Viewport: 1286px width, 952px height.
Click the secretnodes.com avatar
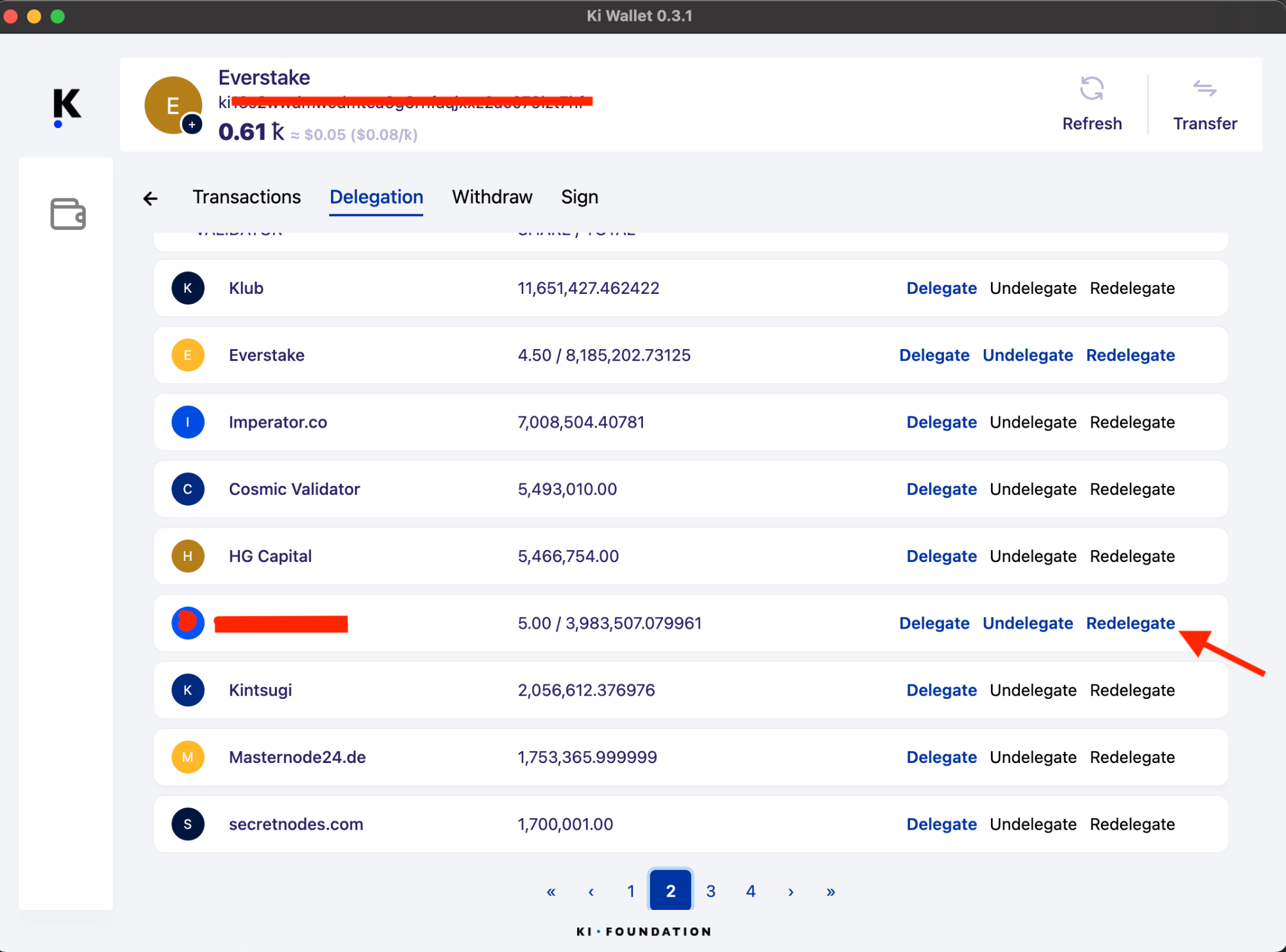coord(188,824)
